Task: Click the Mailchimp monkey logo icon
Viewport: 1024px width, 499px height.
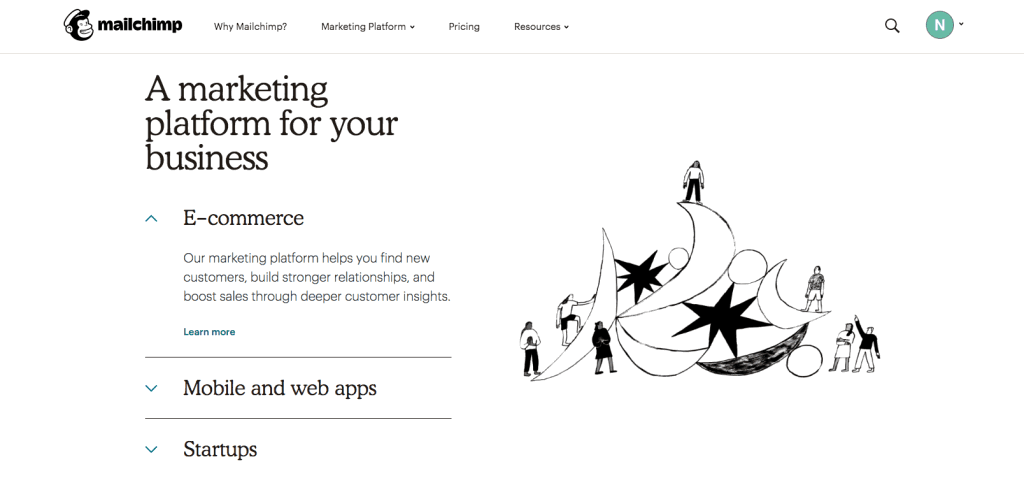Action: point(78,25)
